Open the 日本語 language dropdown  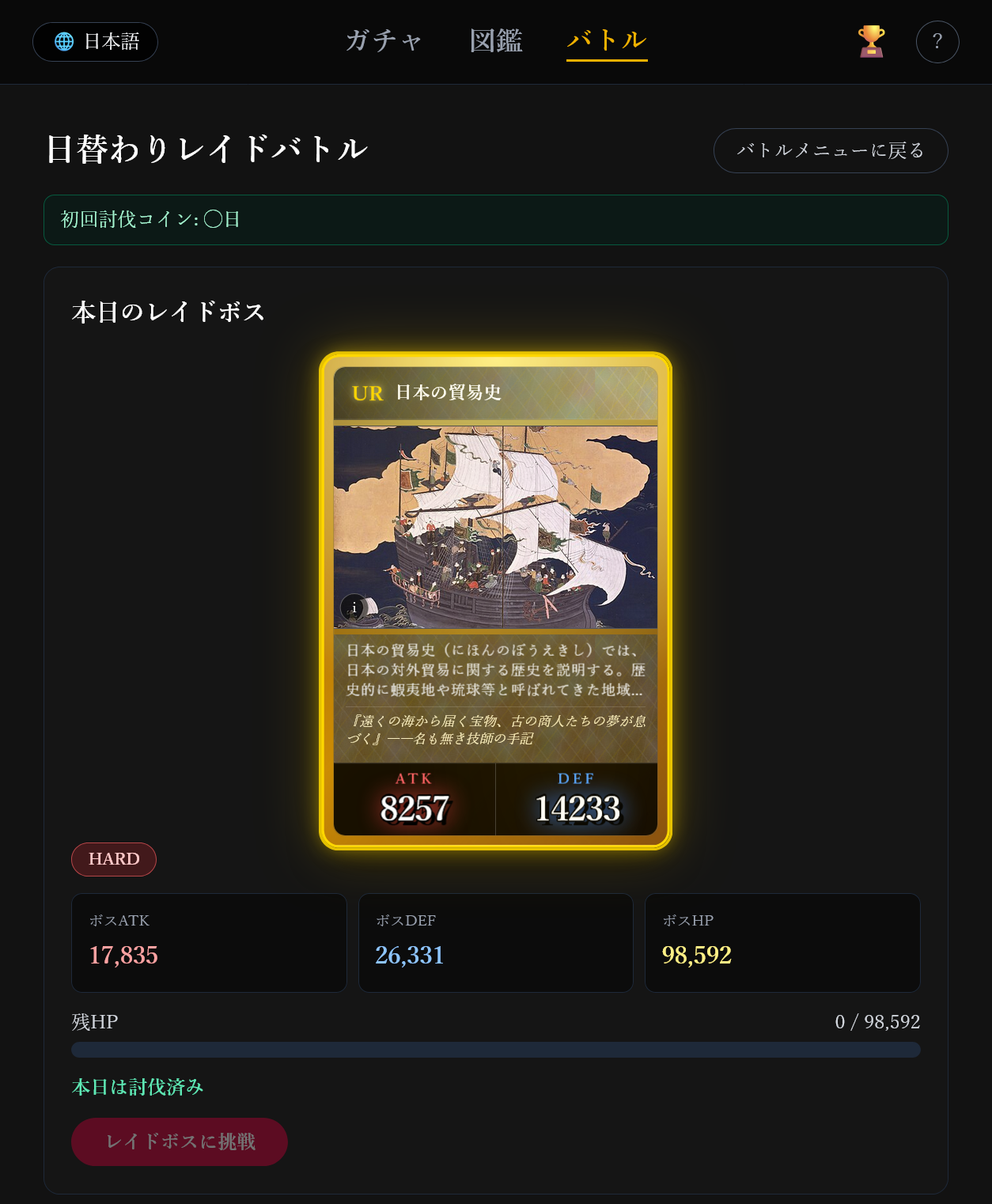coord(95,42)
